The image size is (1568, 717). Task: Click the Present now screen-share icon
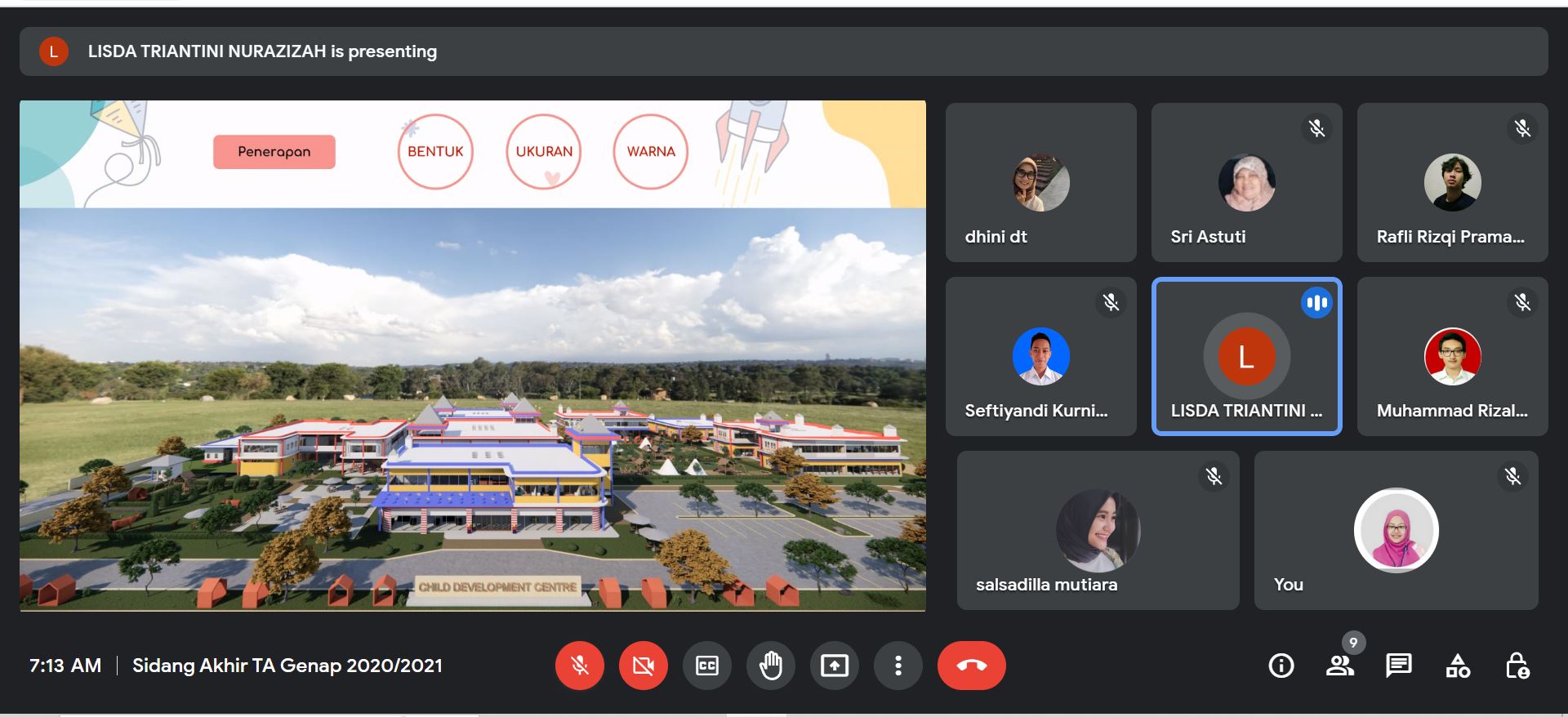pos(834,666)
